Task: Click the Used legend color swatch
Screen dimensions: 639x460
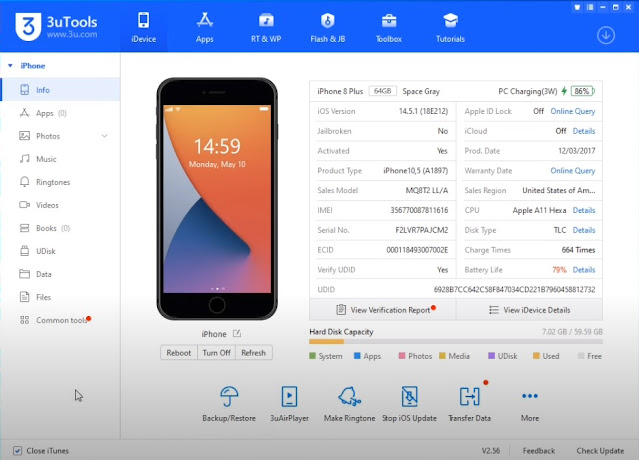Action: 536,356
